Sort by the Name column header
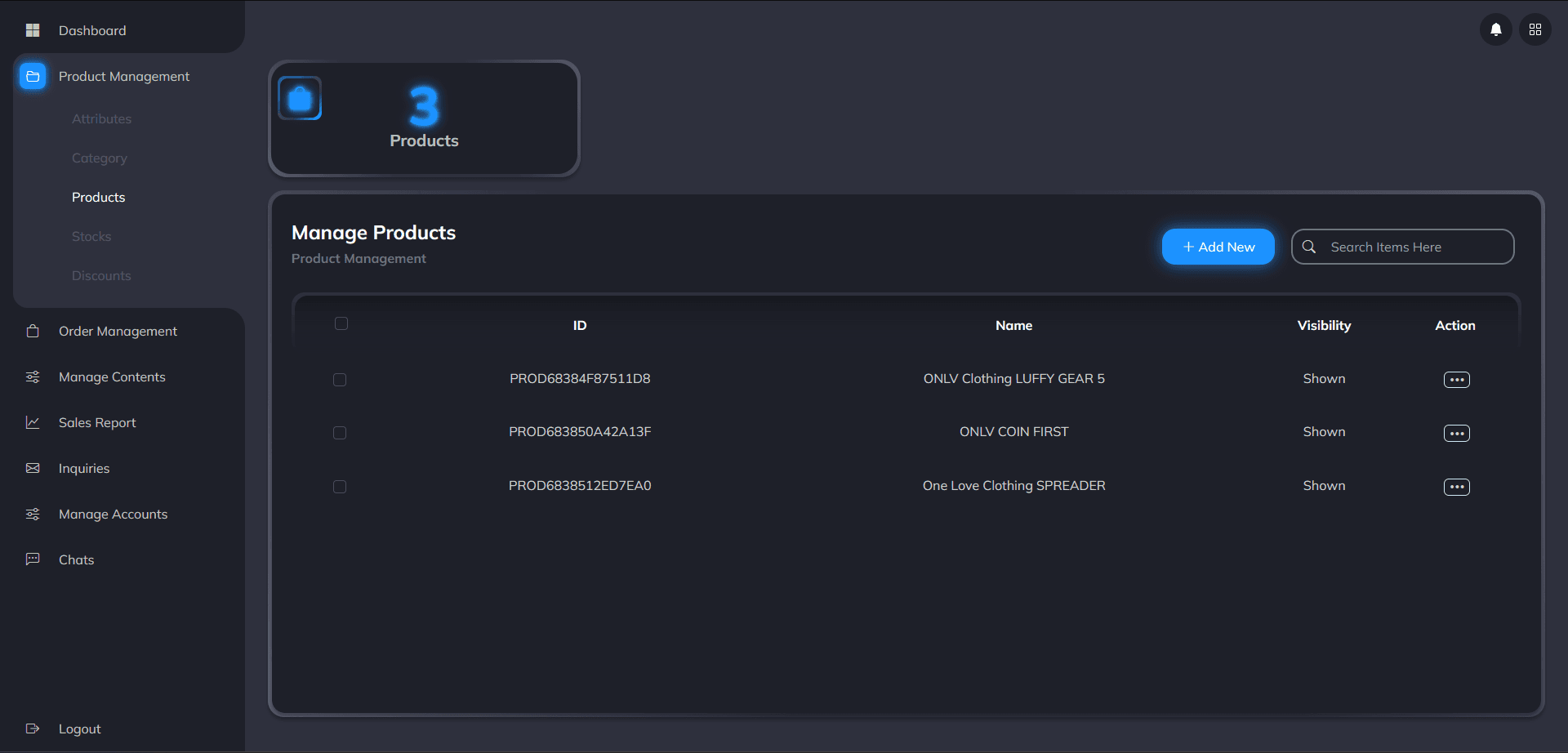 tap(1014, 325)
